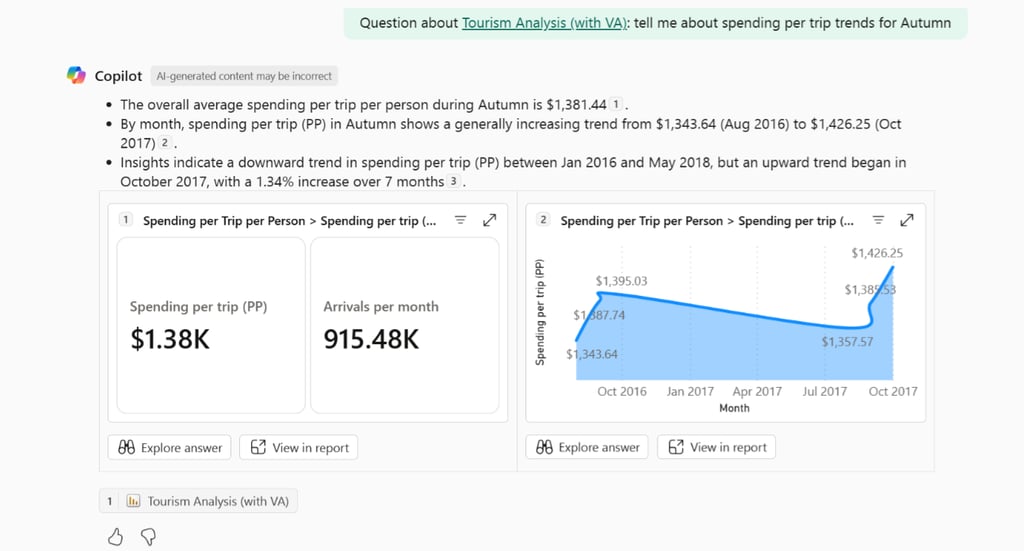This screenshot has height=551, width=1024.
Task: Select the Spending per trip (PP) KPI card
Action: (x=211, y=325)
